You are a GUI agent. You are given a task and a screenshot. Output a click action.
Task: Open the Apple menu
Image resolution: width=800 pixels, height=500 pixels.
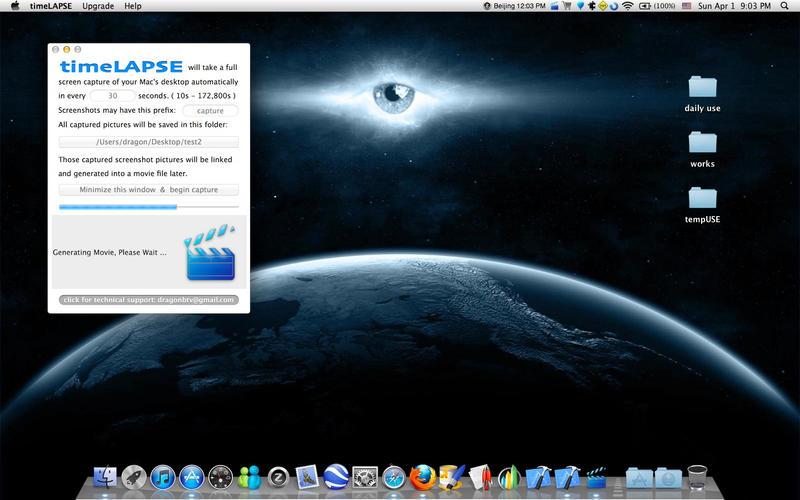(x=15, y=6)
